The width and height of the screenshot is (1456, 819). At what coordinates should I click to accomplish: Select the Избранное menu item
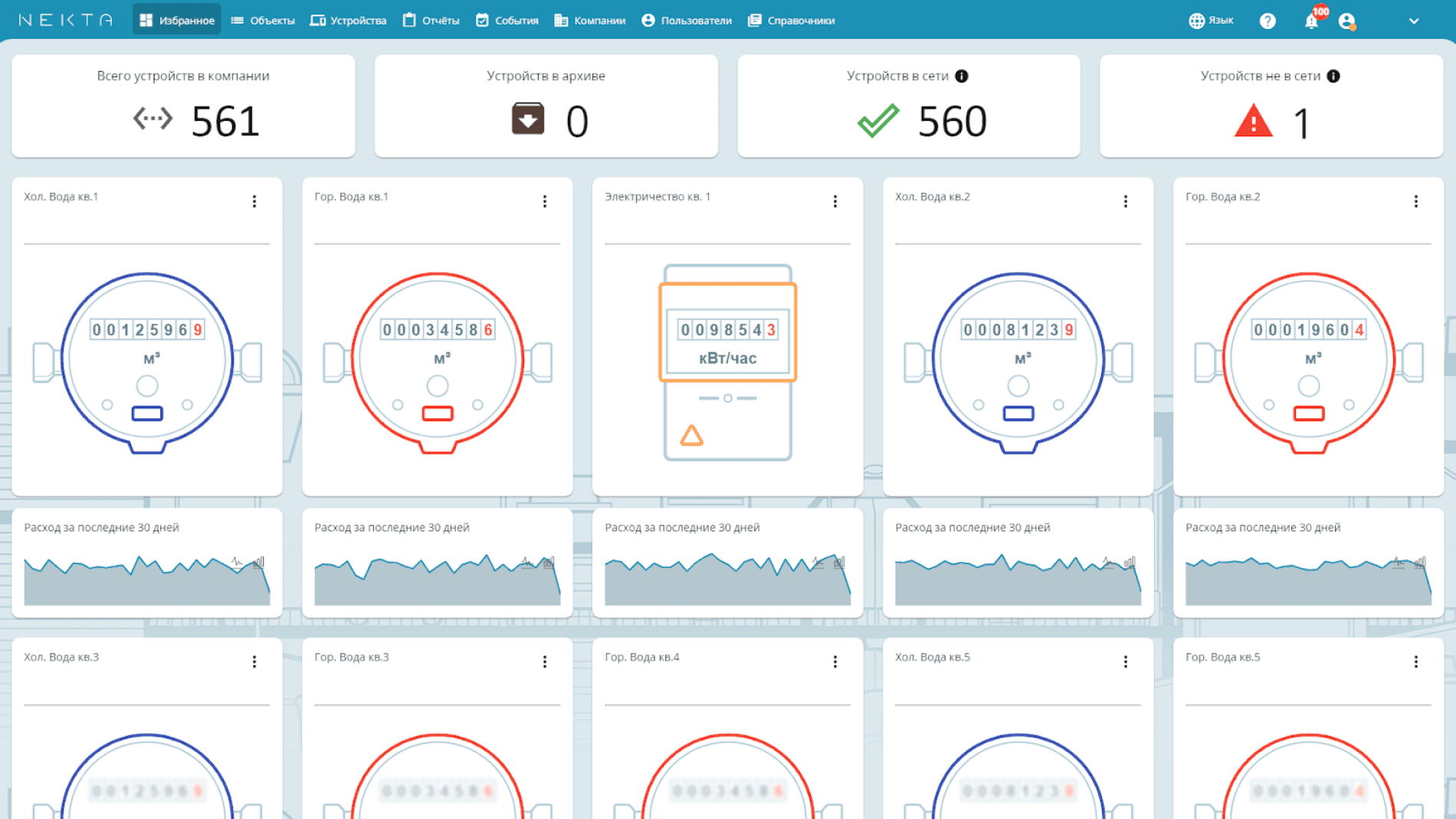coord(177,21)
